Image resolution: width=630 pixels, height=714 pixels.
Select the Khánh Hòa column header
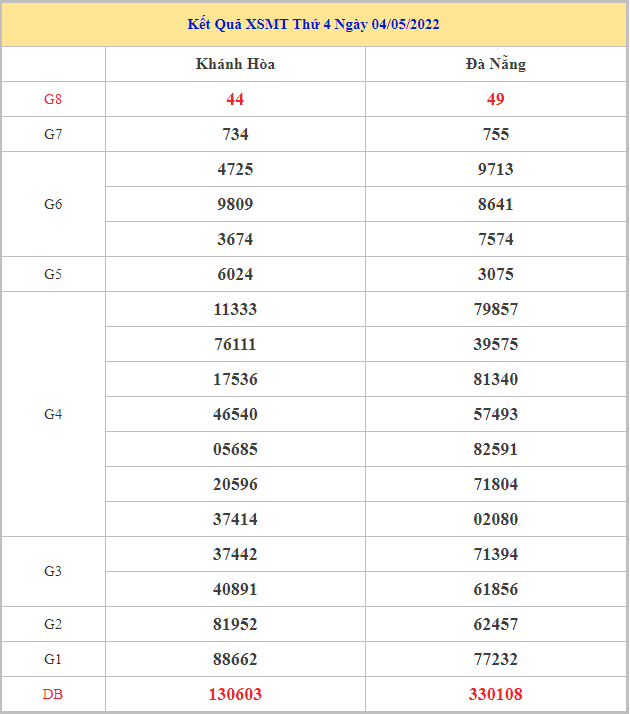[235, 64]
